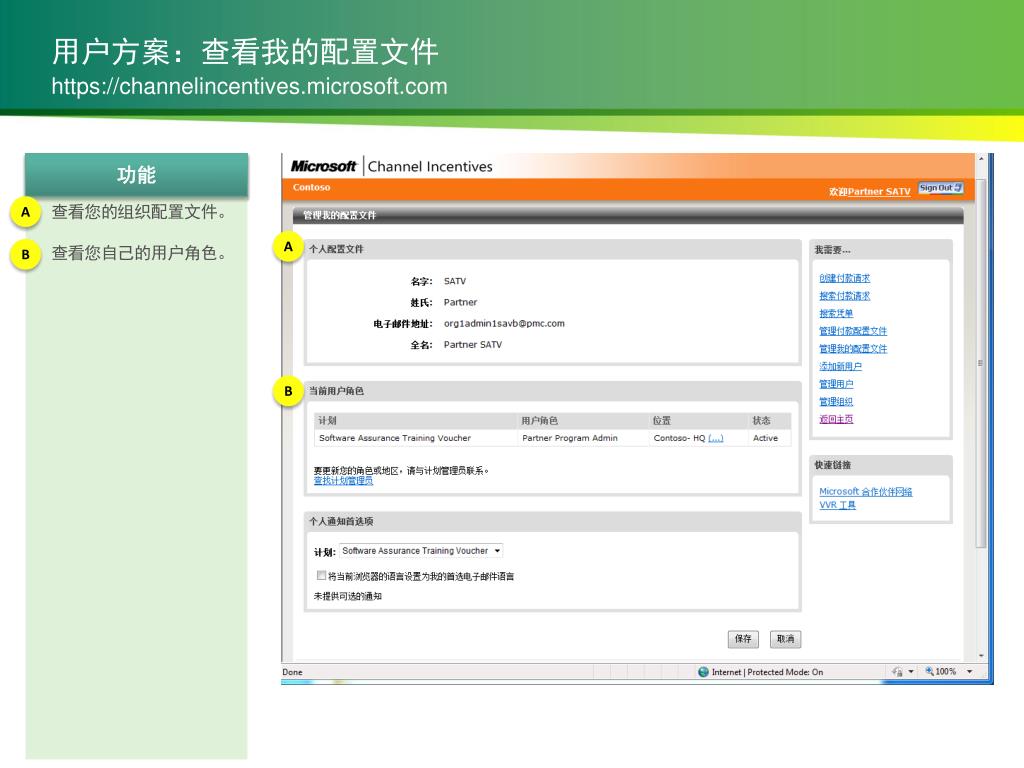Open the 管理付款配置文件 link
Viewport: 1024px width, 768px height.
pos(853,331)
